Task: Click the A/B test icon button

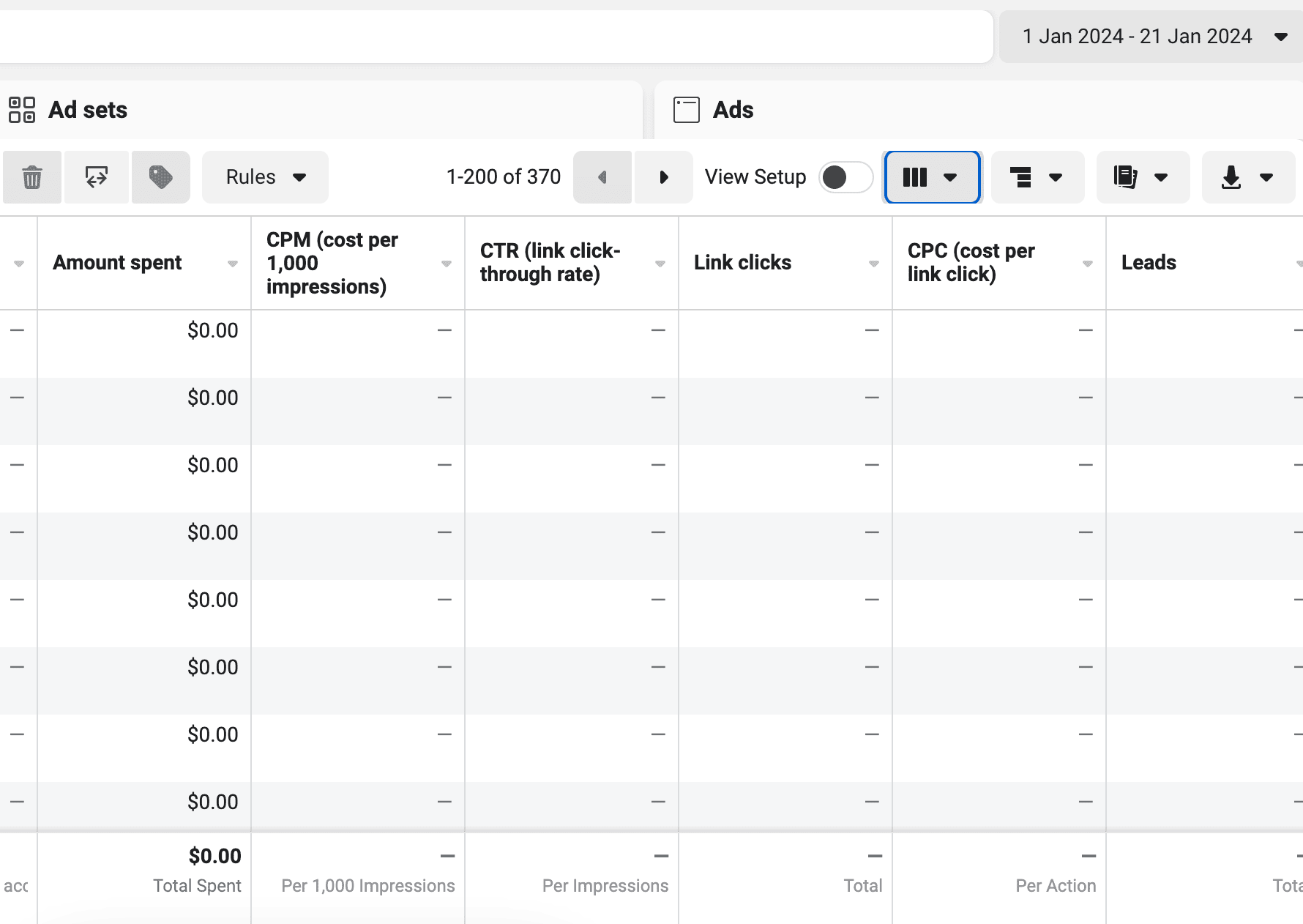Action: (97, 177)
